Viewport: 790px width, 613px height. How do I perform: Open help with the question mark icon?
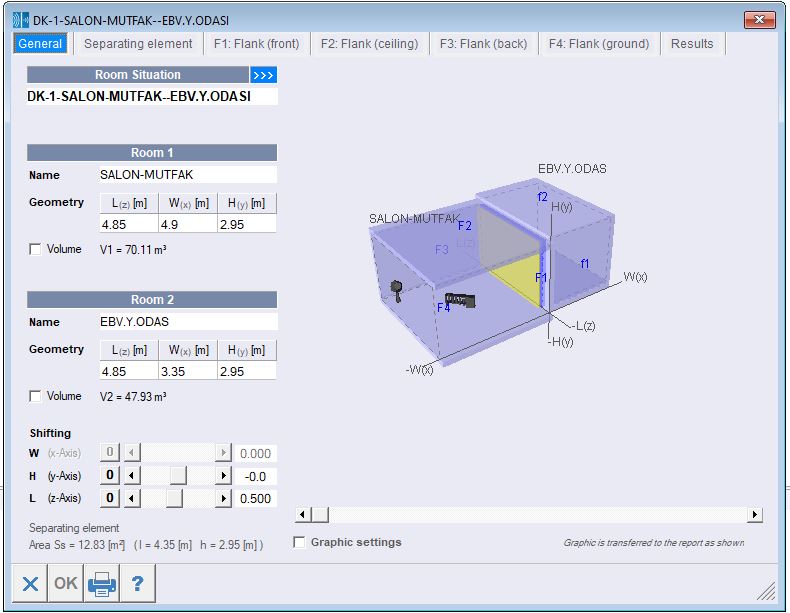(138, 583)
